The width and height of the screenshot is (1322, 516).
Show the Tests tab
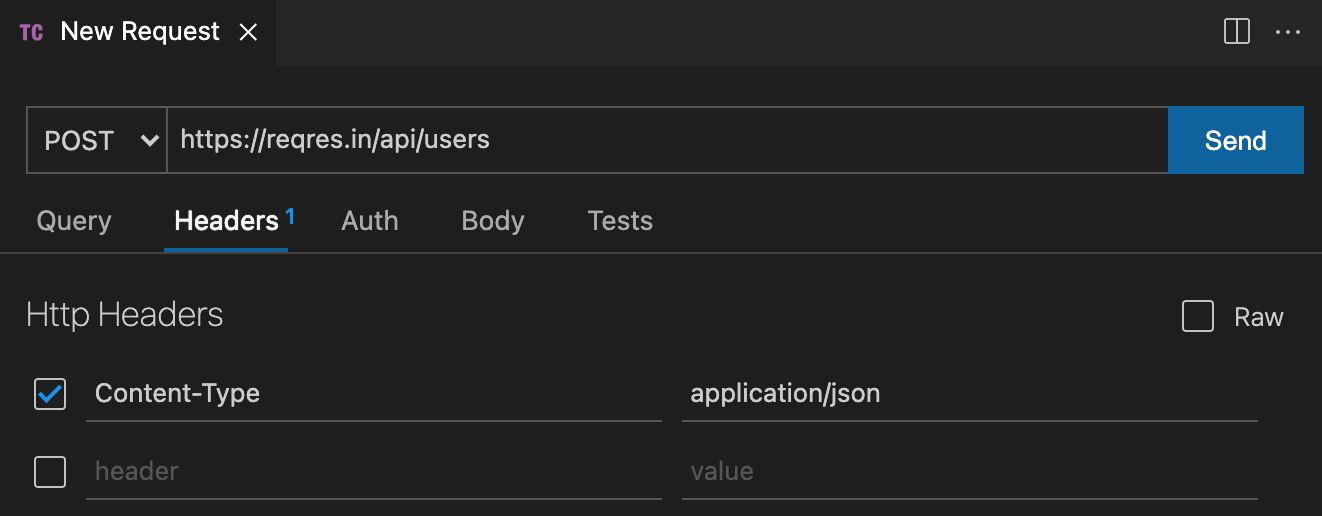620,221
